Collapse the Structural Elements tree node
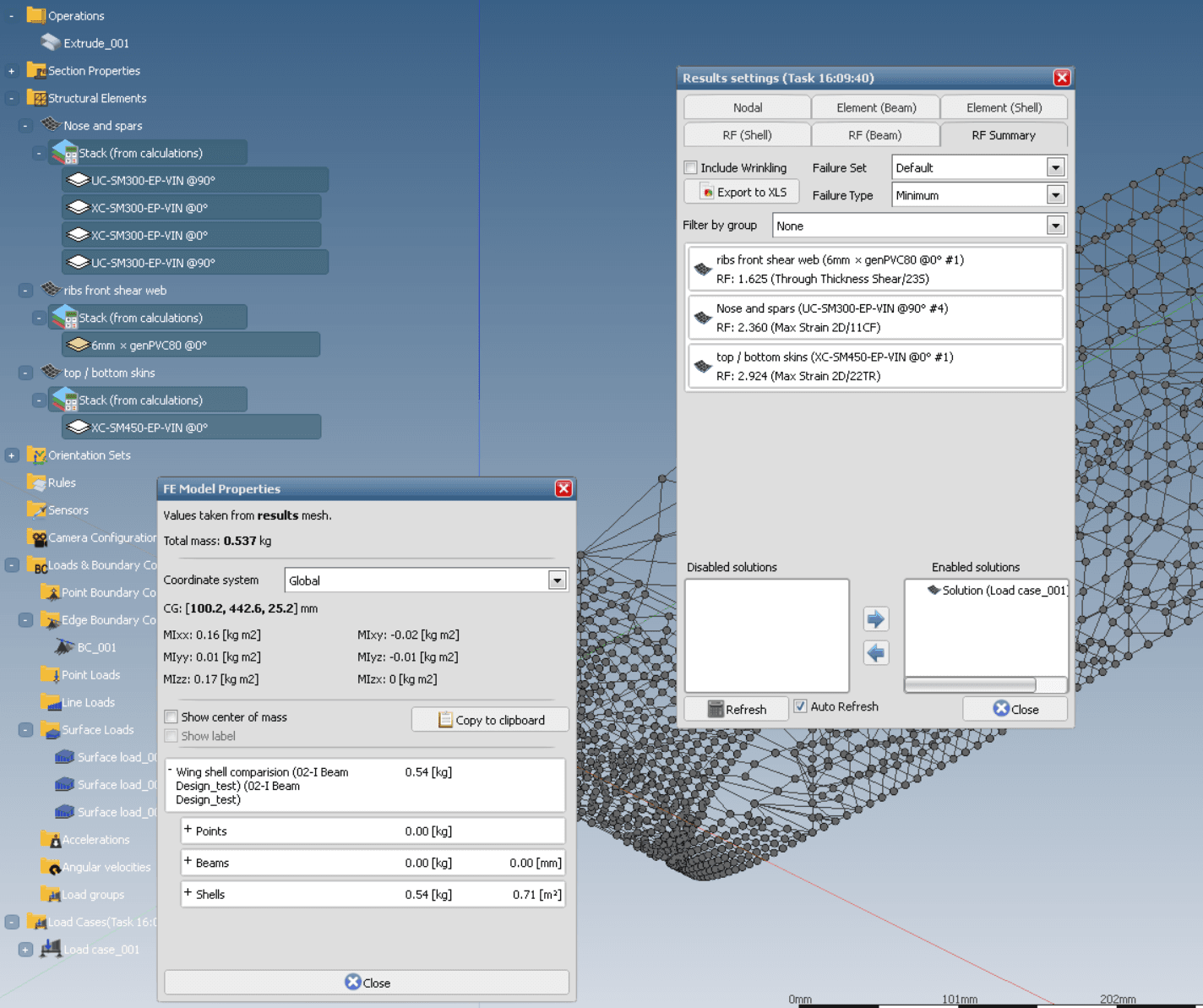Viewport: 1203px width, 1008px height. [x=12, y=98]
